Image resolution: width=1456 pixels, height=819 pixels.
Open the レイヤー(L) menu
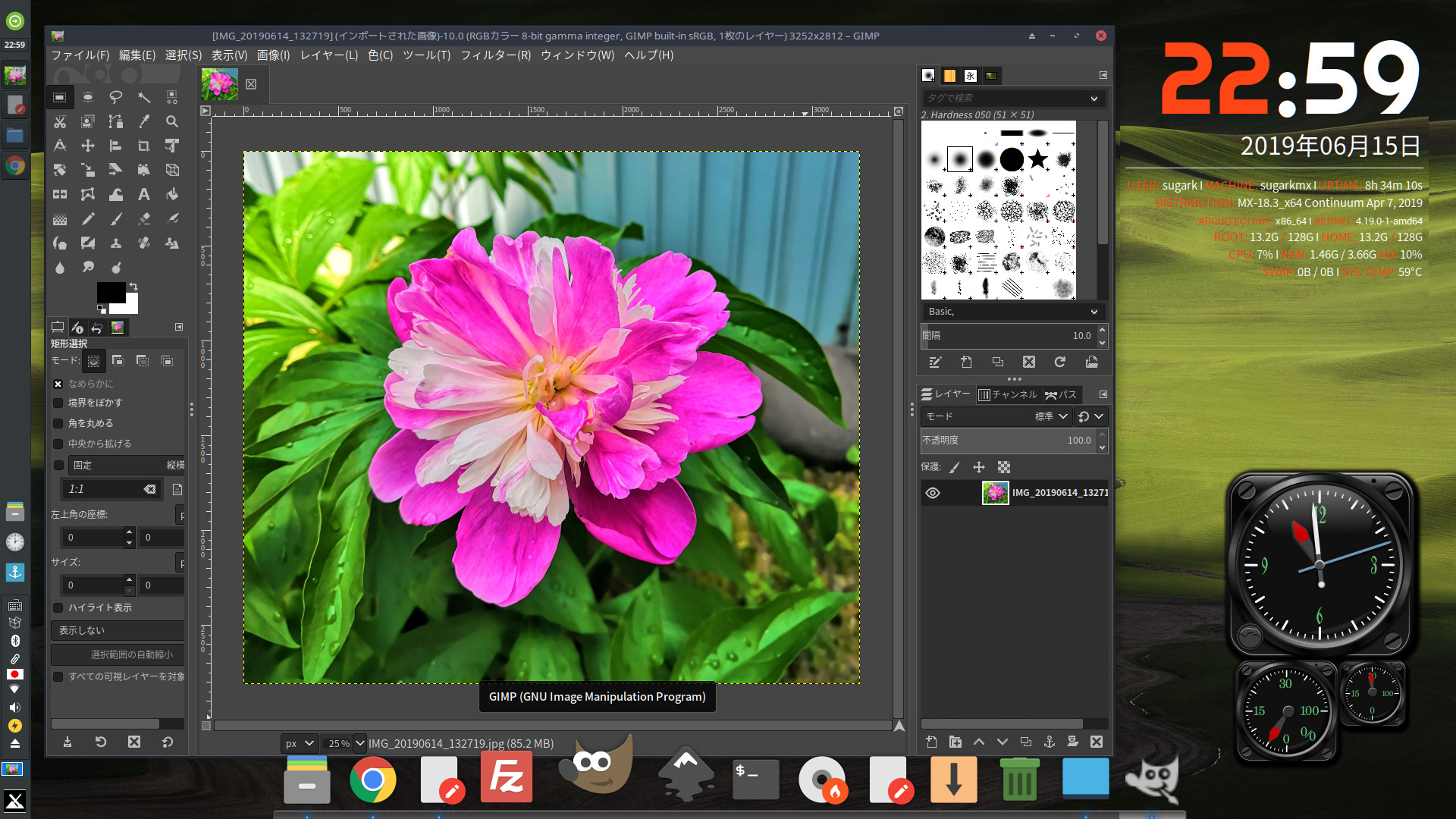[x=329, y=55]
